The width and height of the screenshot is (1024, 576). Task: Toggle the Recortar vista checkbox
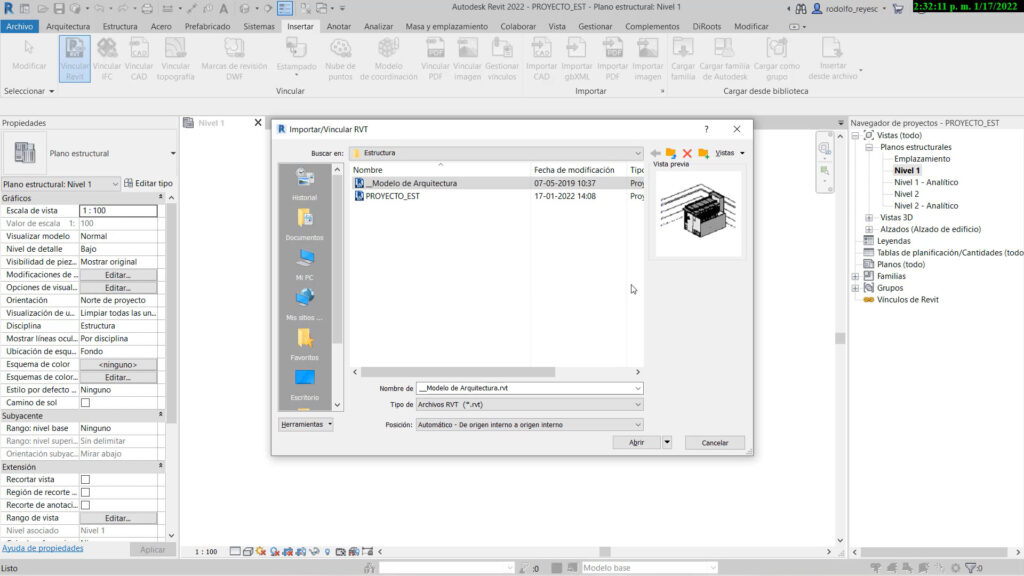[85, 480]
